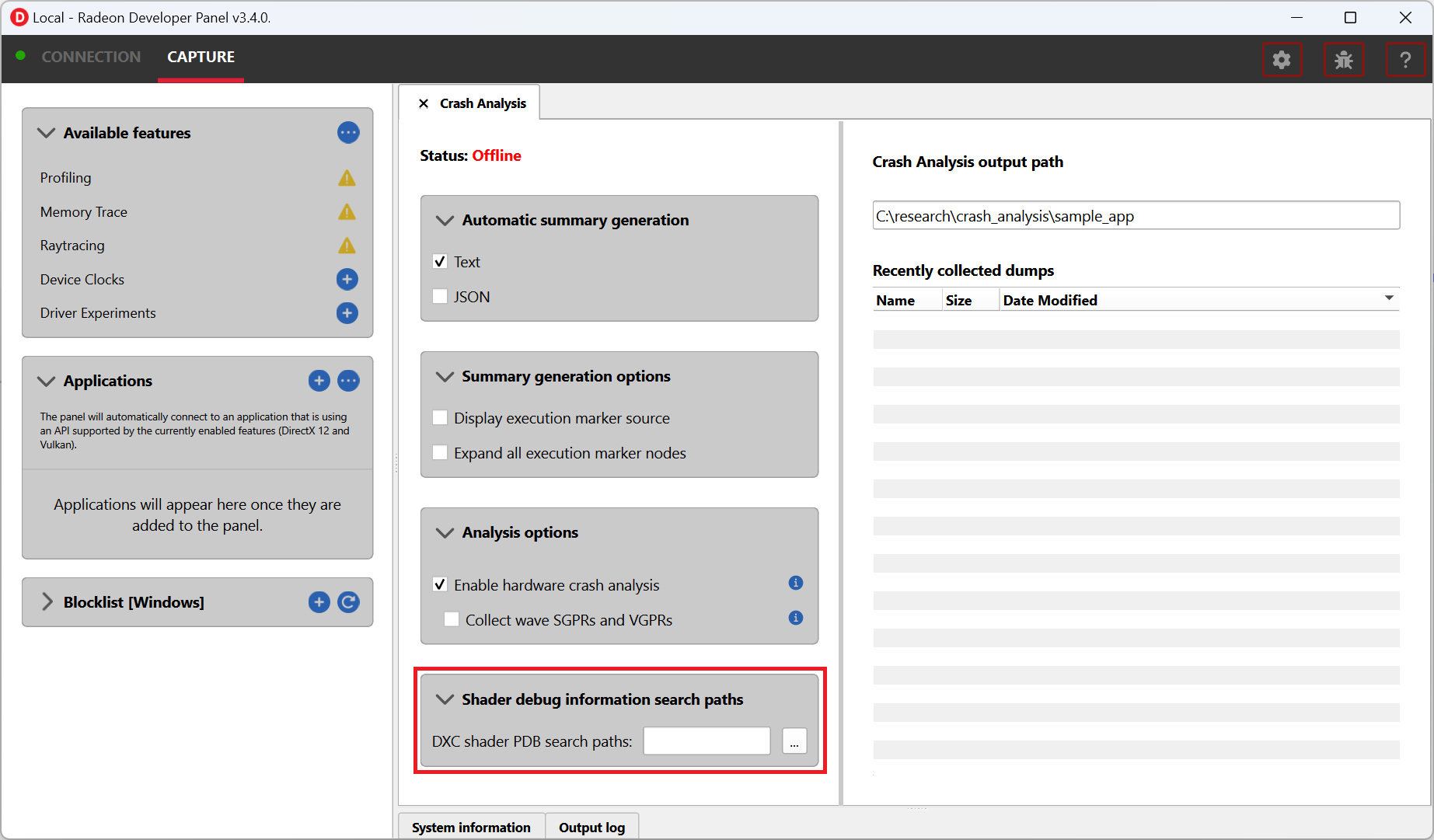Open Available features more options menu
This screenshot has width=1434, height=840.
[x=348, y=133]
